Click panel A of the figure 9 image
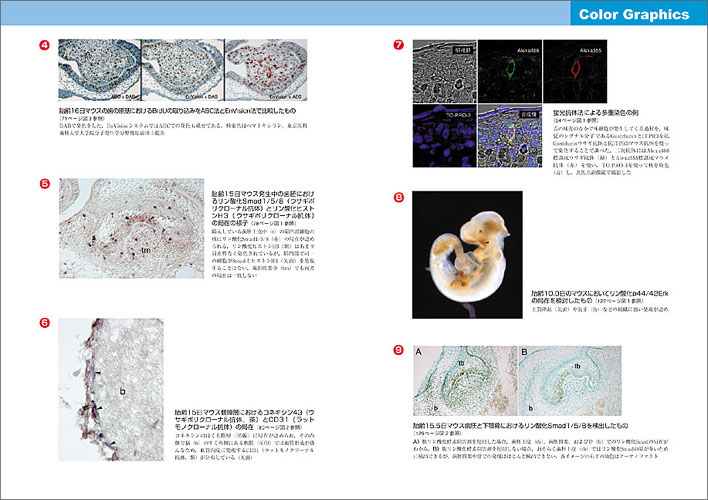 pyautogui.click(x=462, y=382)
